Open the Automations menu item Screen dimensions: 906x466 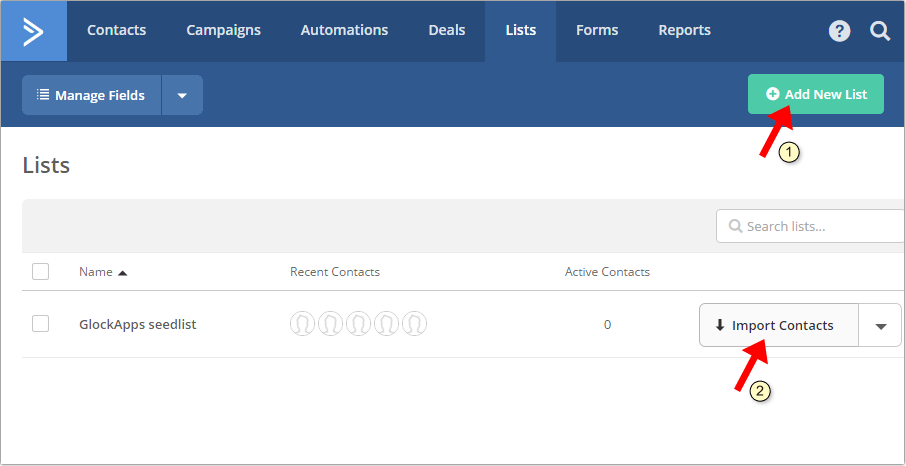pyautogui.click(x=344, y=30)
